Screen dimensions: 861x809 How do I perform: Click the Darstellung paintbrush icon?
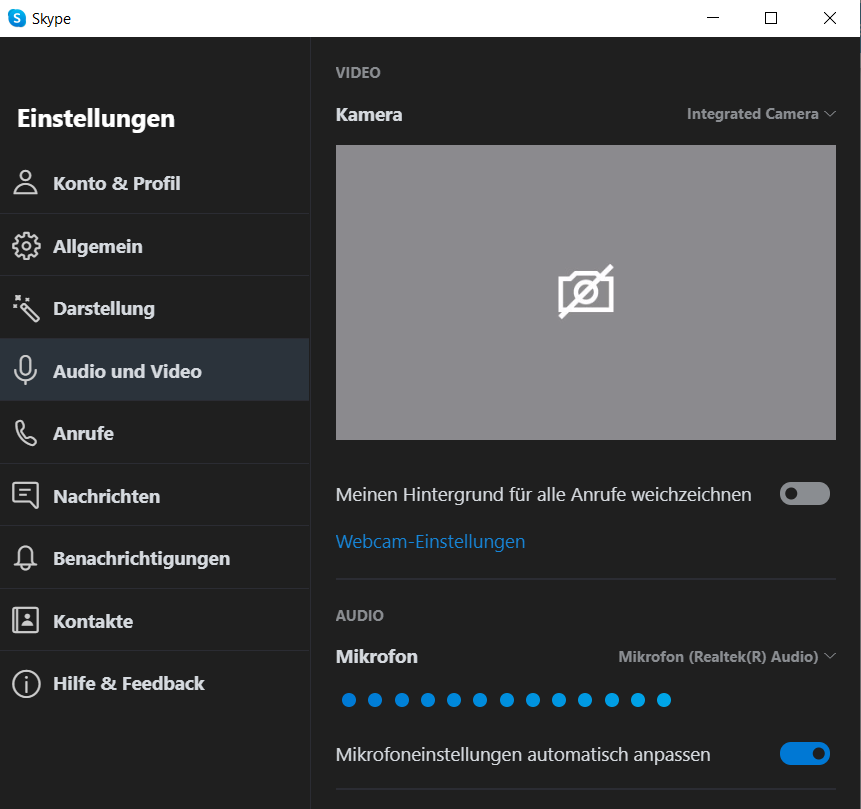tap(25, 308)
